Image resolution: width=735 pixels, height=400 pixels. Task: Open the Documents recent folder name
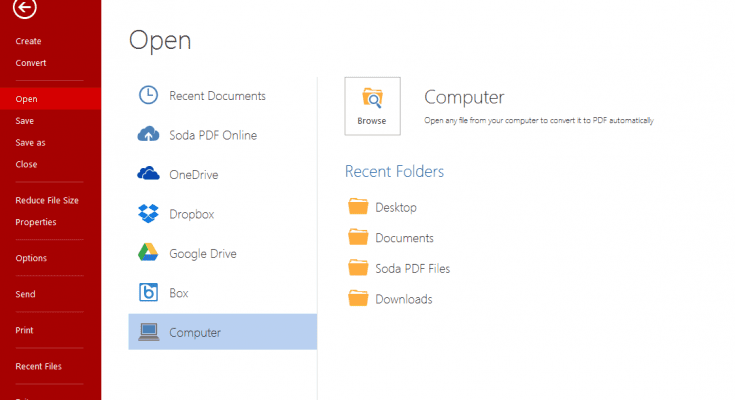tap(405, 238)
